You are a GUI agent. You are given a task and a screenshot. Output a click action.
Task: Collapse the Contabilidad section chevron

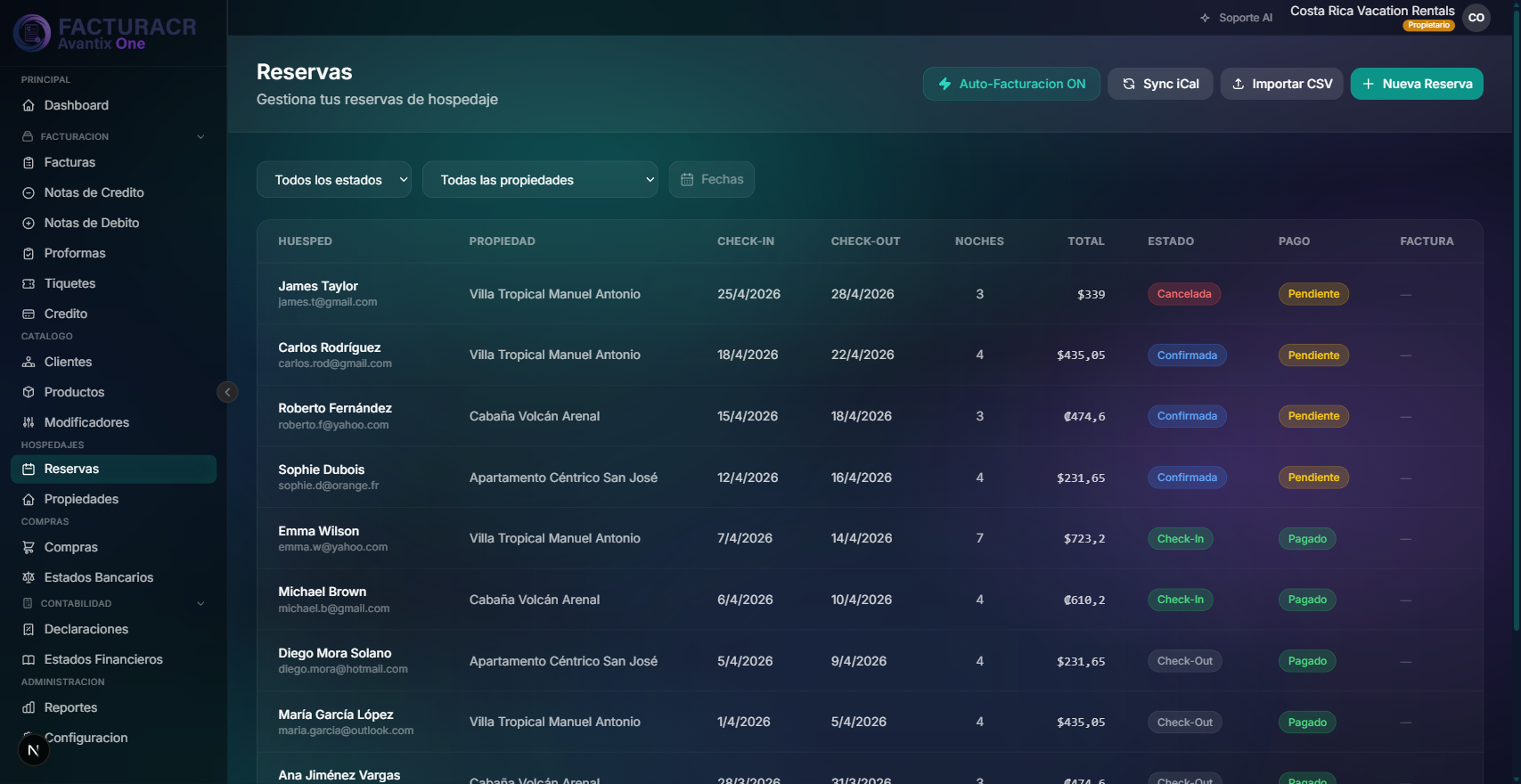pyautogui.click(x=200, y=603)
